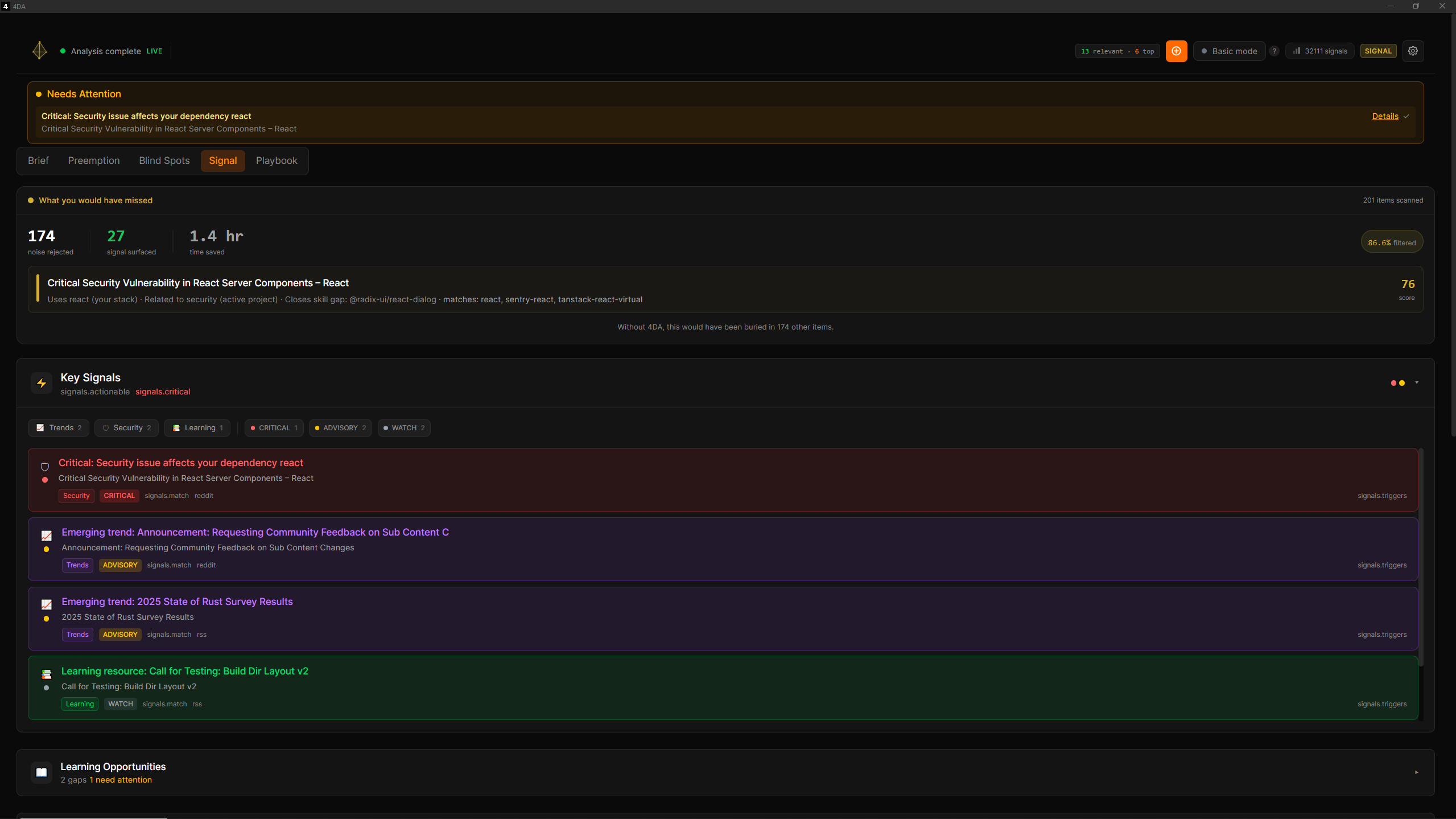This screenshot has height=819, width=1456.
Task: Click the bar chart 32111 signals indicator
Action: click(x=1320, y=51)
